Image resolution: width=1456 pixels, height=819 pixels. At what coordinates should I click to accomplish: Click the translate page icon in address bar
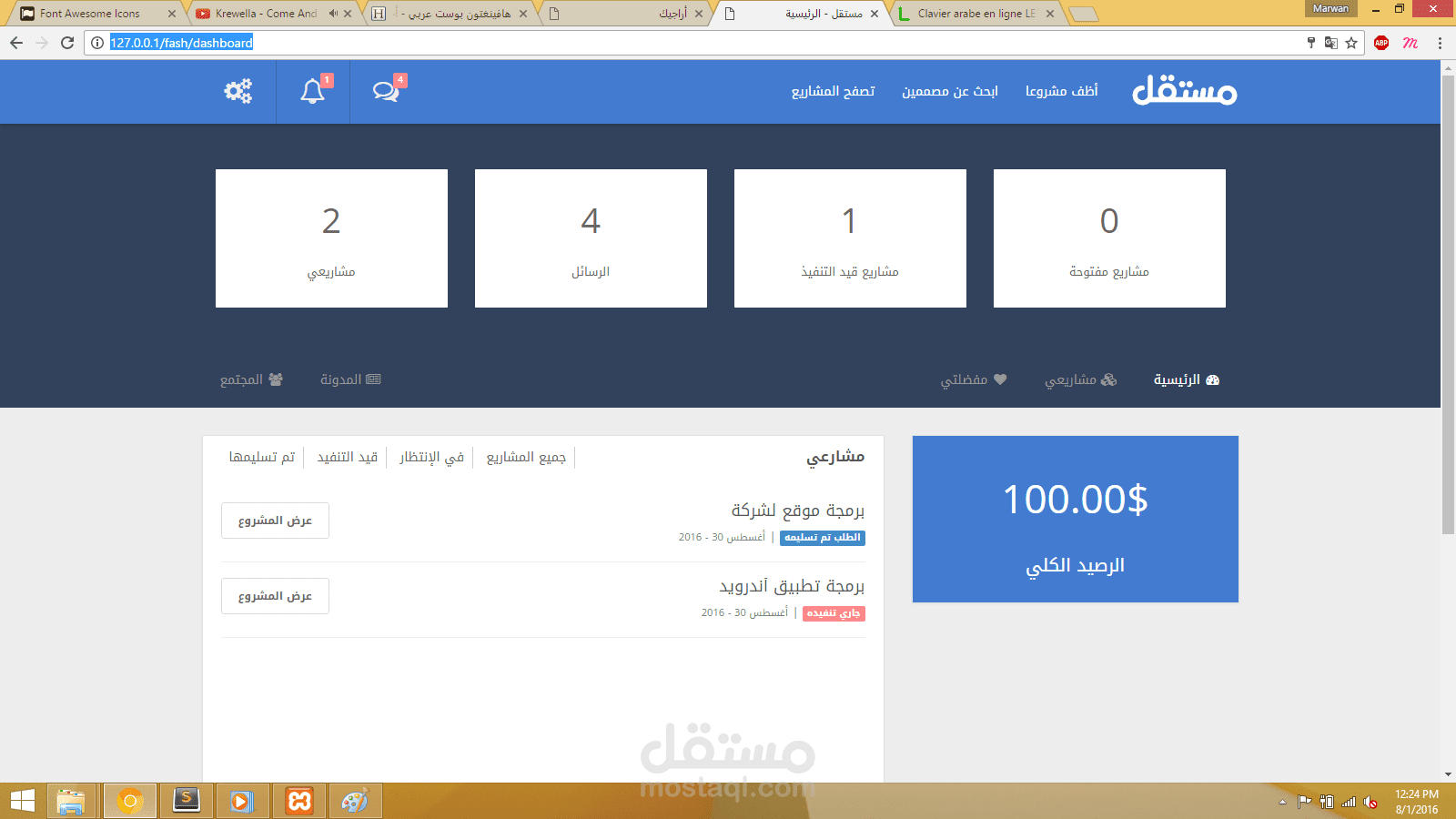(1331, 43)
